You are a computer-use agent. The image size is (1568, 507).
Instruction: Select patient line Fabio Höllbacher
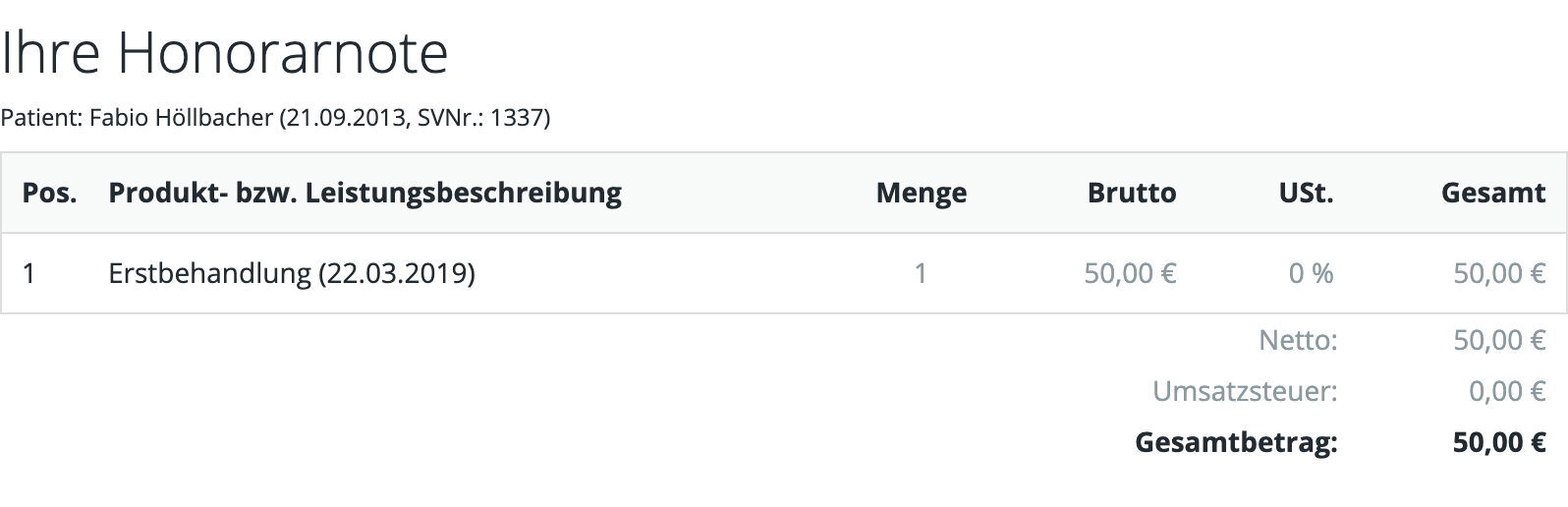pos(275,119)
